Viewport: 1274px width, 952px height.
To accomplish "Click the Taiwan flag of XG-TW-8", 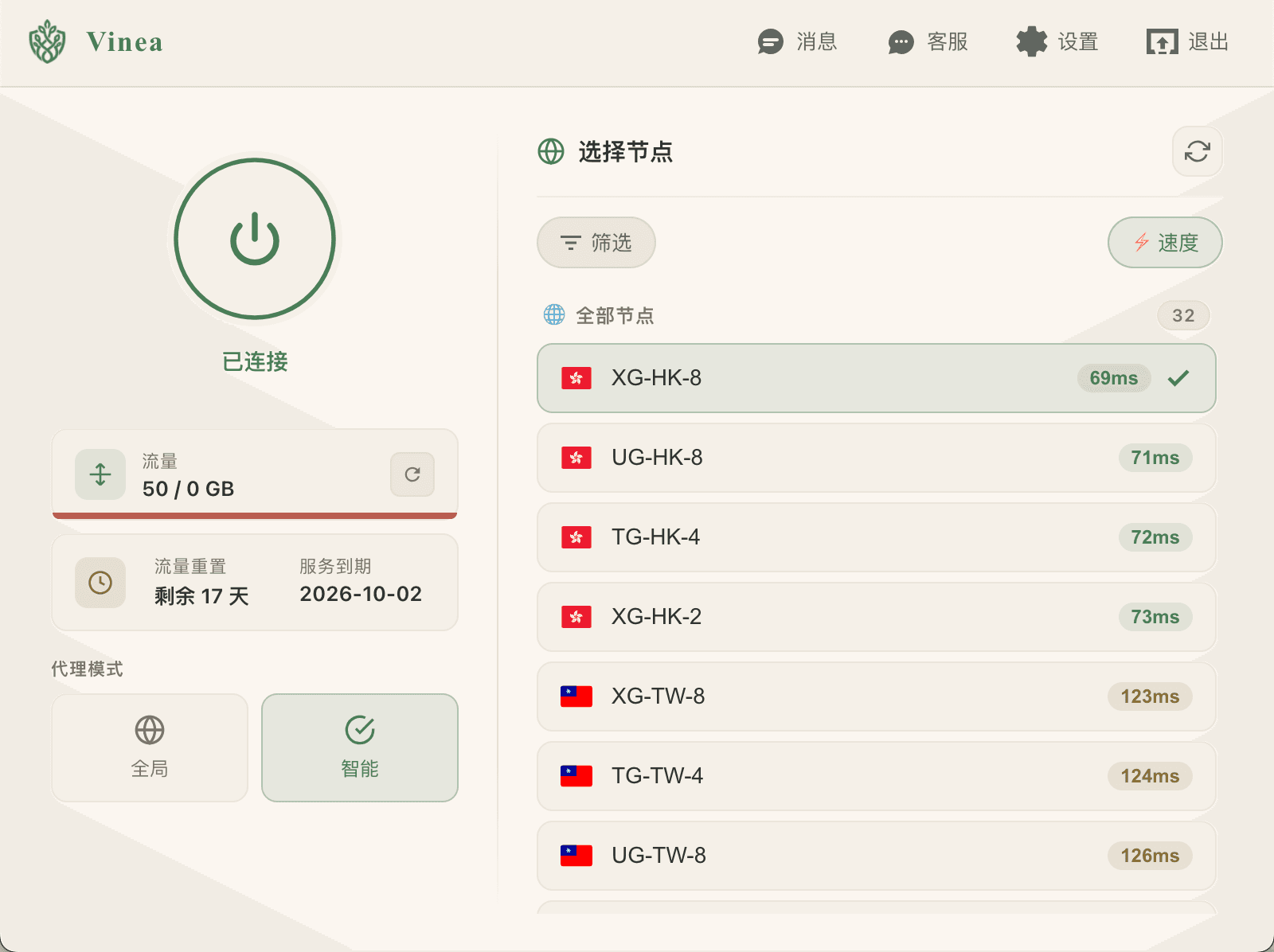I will (x=576, y=696).
